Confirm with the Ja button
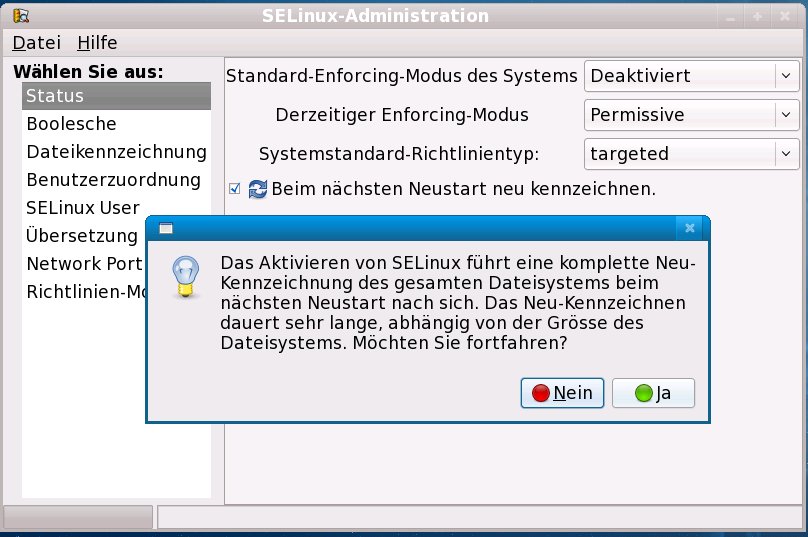The width and height of the screenshot is (808, 537). (x=653, y=393)
